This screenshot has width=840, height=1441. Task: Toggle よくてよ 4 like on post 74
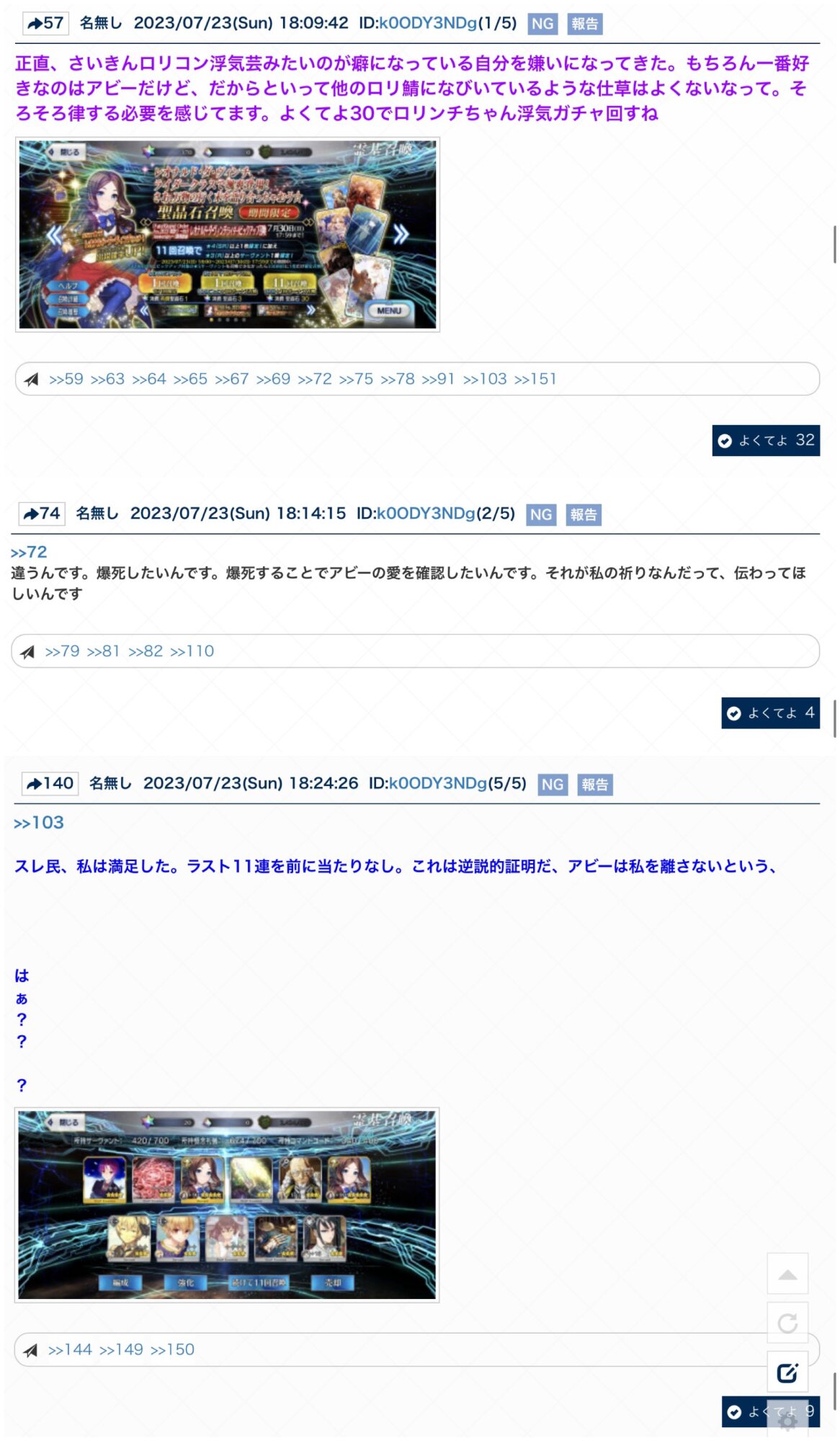pyautogui.click(x=770, y=713)
